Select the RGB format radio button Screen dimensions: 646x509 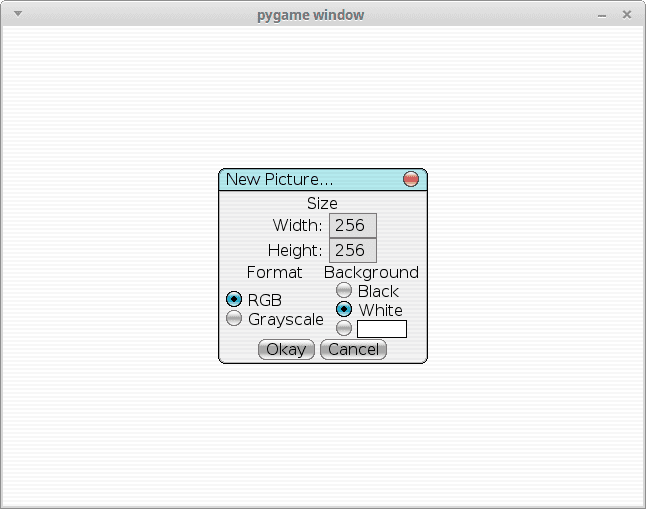pyautogui.click(x=234, y=299)
